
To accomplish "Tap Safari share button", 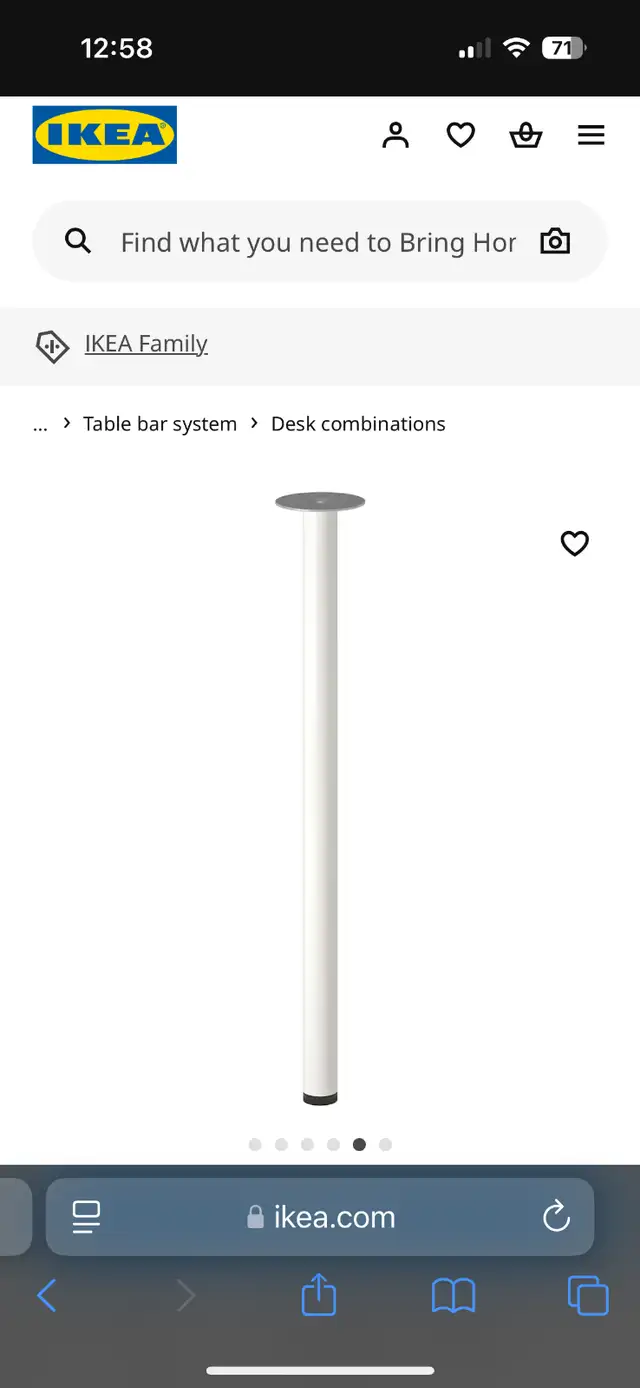I will pos(319,1295).
